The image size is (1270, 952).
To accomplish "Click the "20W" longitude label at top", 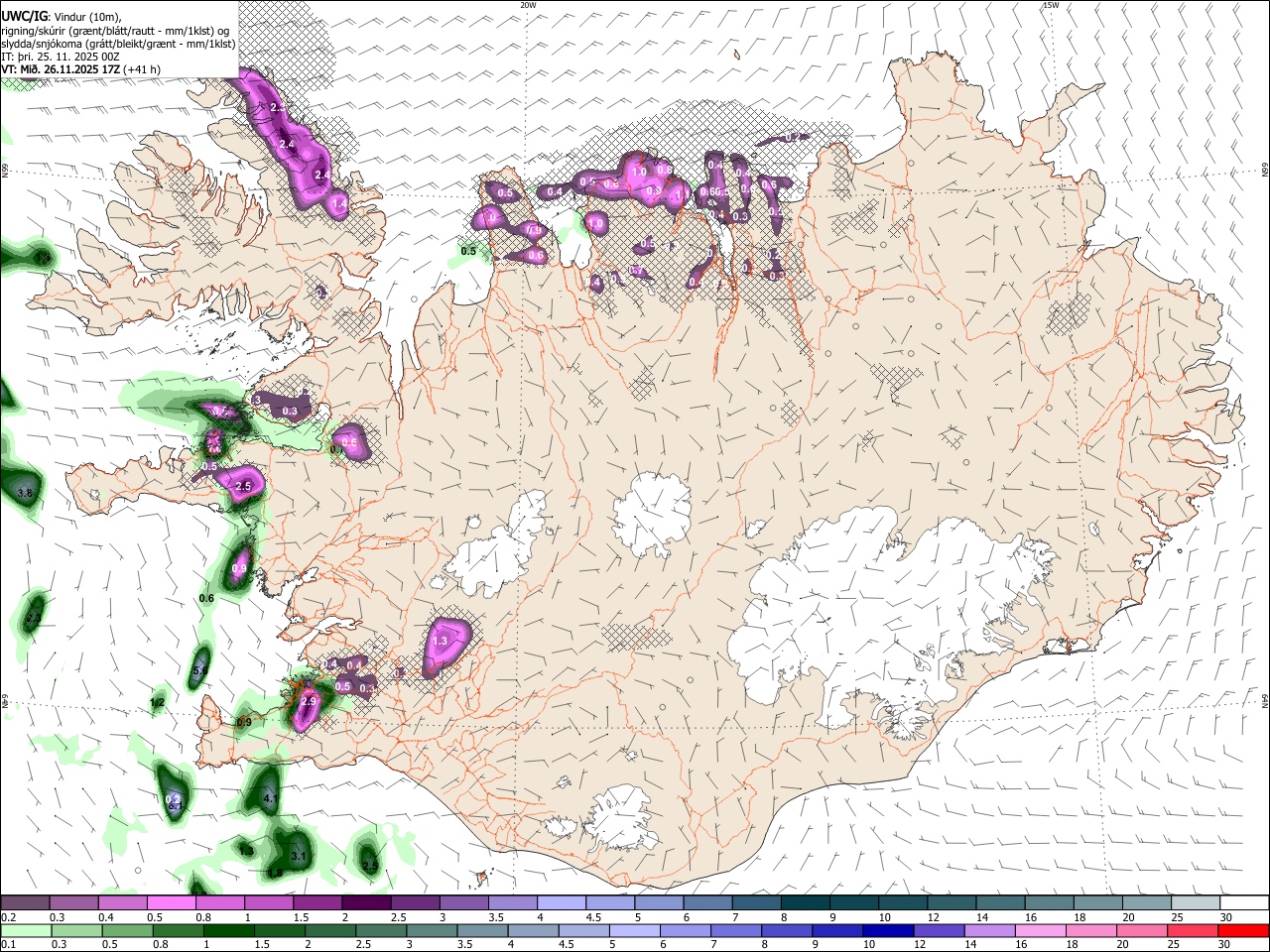I will click(528, 5).
